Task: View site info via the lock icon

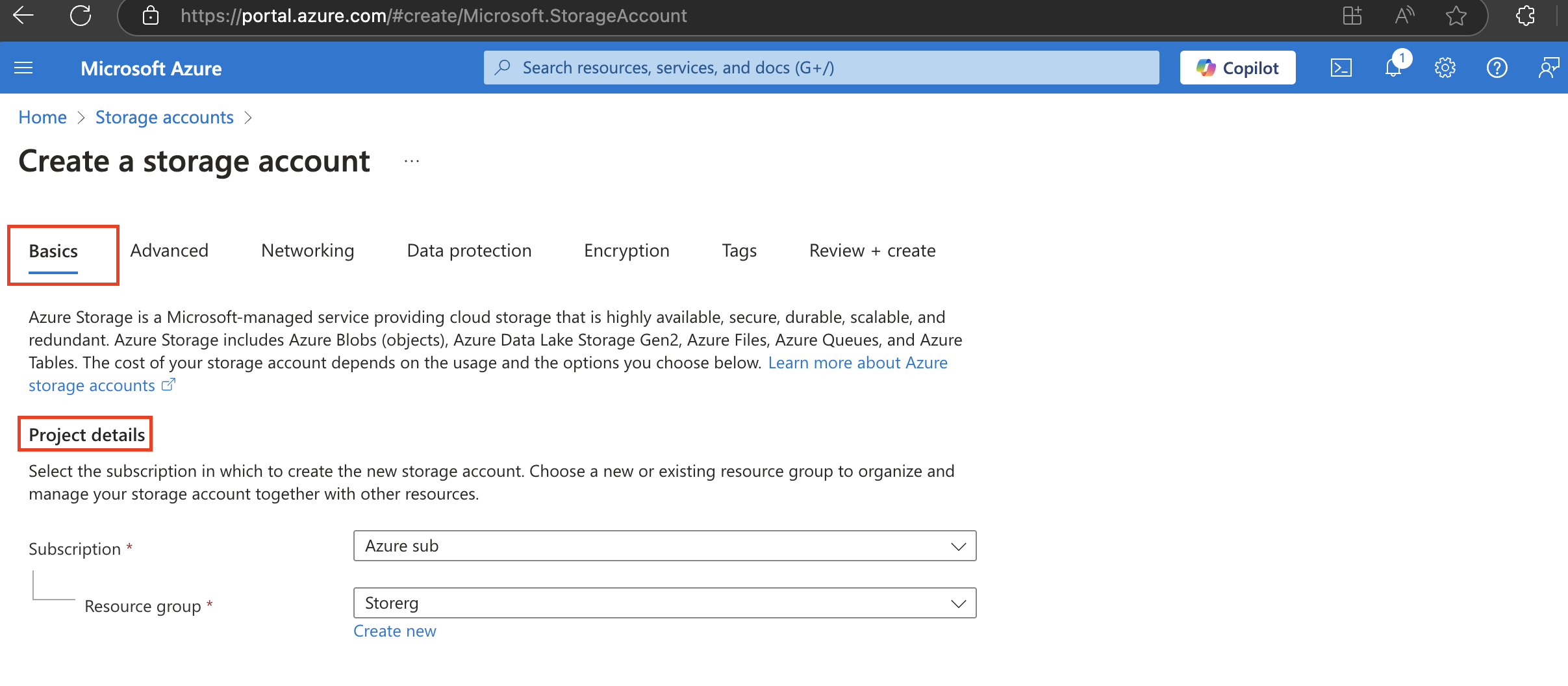Action: pyautogui.click(x=151, y=16)
